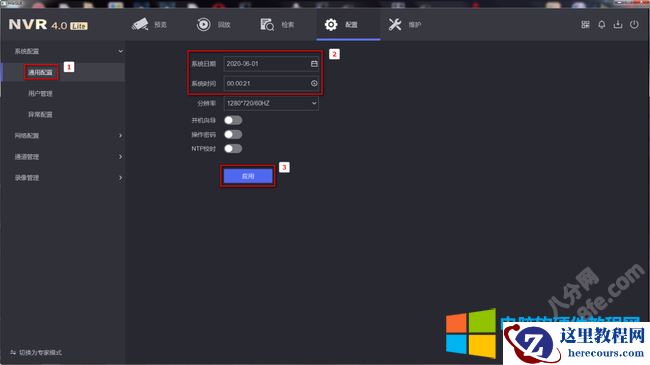Viewport: 650px width, 365px height.
Task: Click 切换为专家模式 switch to expert mode
Action: pyautogui.click(x=36, y=353)
